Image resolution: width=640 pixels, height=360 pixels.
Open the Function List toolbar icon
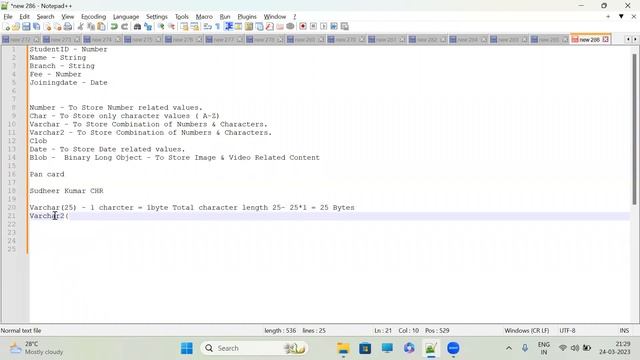point(270,27)
